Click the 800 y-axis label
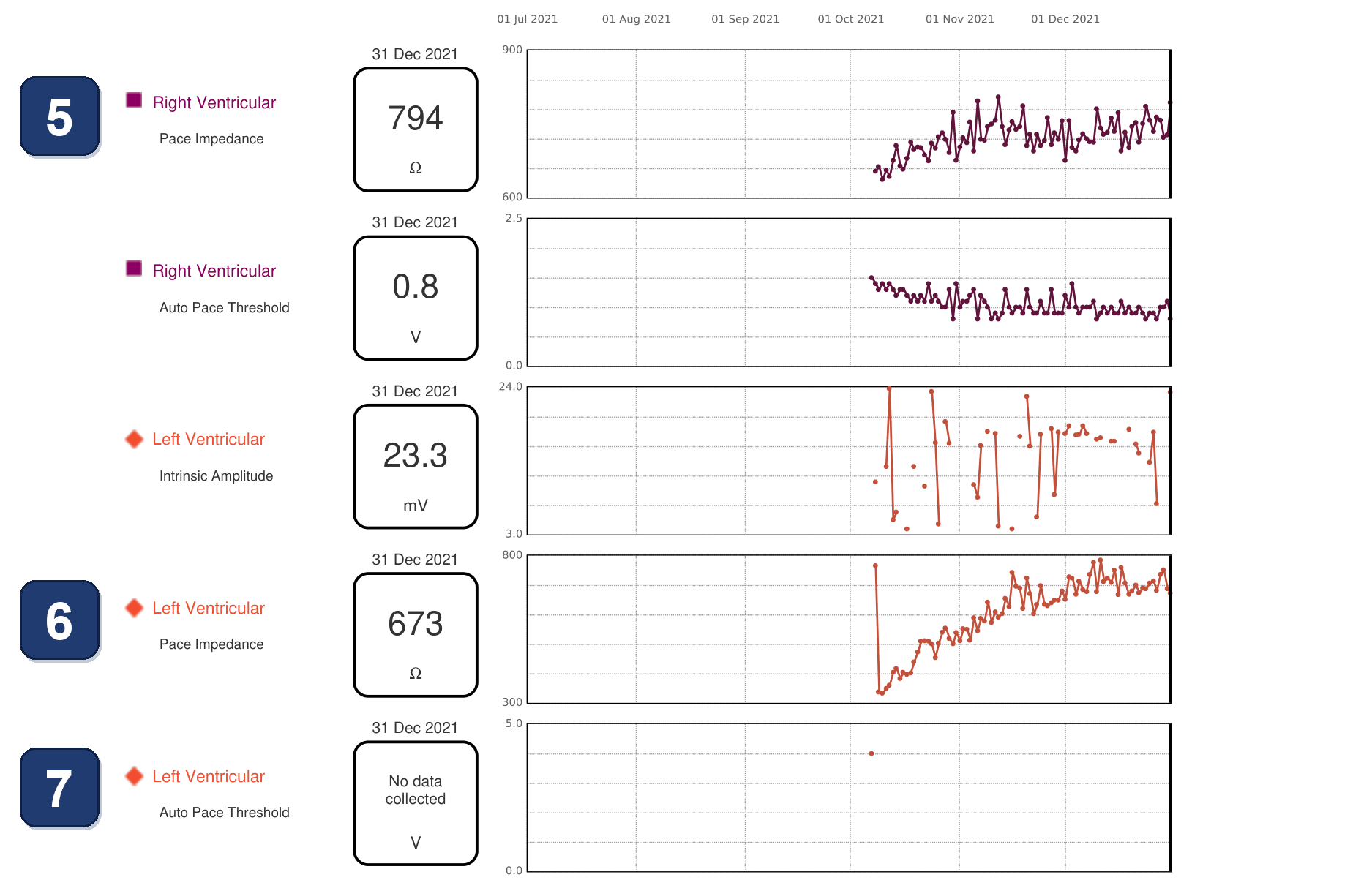This screenshot has height=880, width=1372. tap(512, 554)
